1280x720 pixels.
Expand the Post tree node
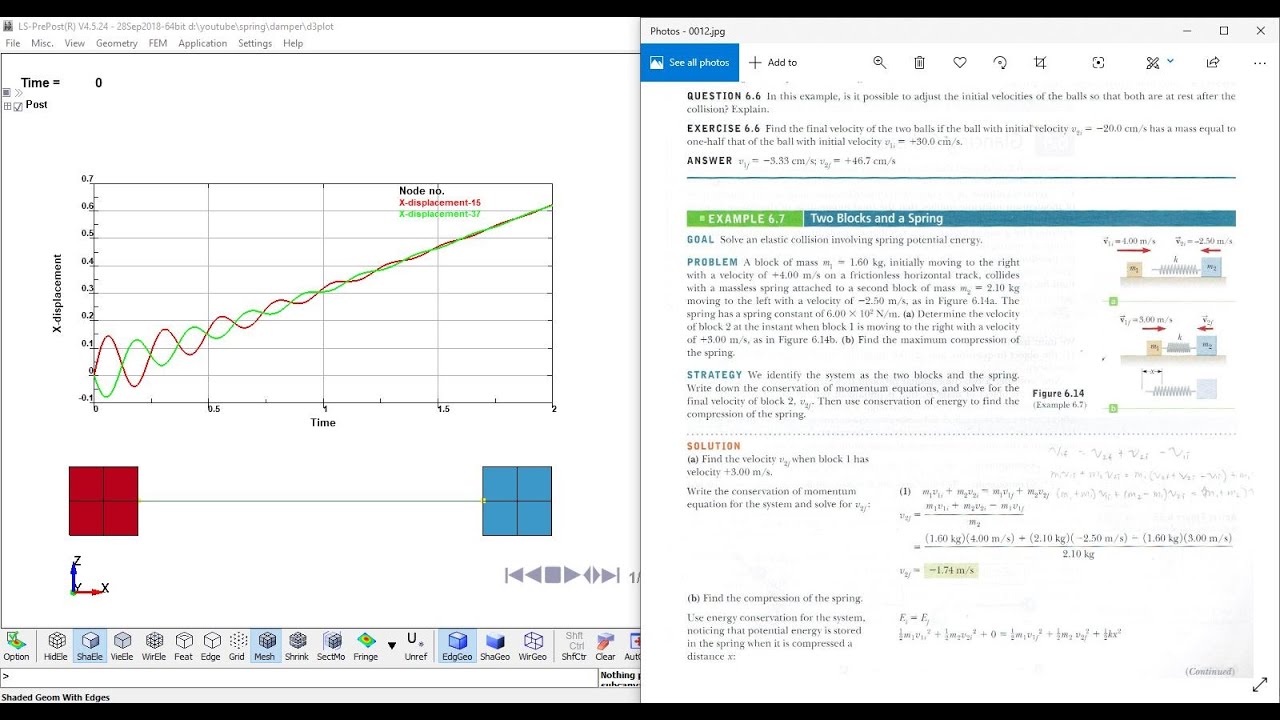[7, 106]
